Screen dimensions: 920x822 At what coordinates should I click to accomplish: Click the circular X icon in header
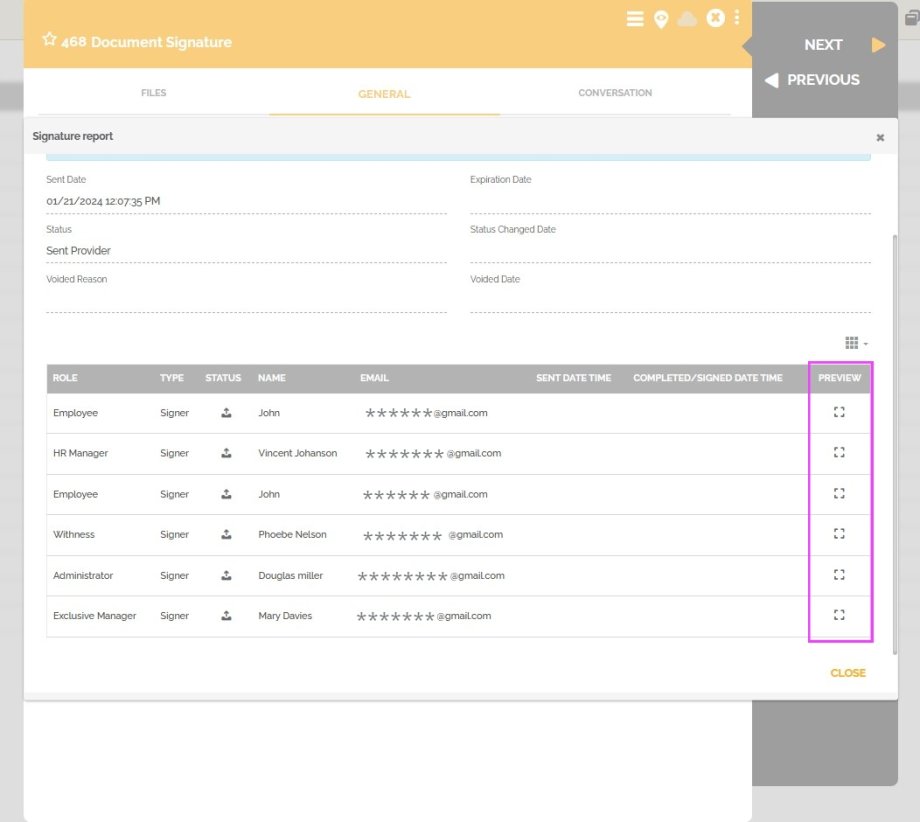713,17
